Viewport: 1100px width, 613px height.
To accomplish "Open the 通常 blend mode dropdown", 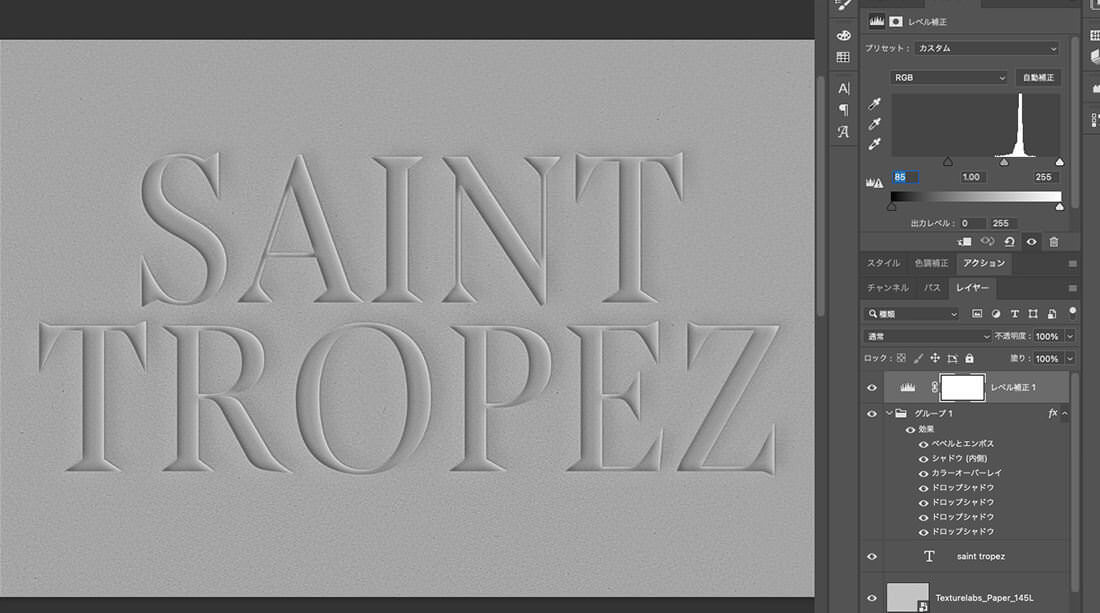I will (927, 337).
